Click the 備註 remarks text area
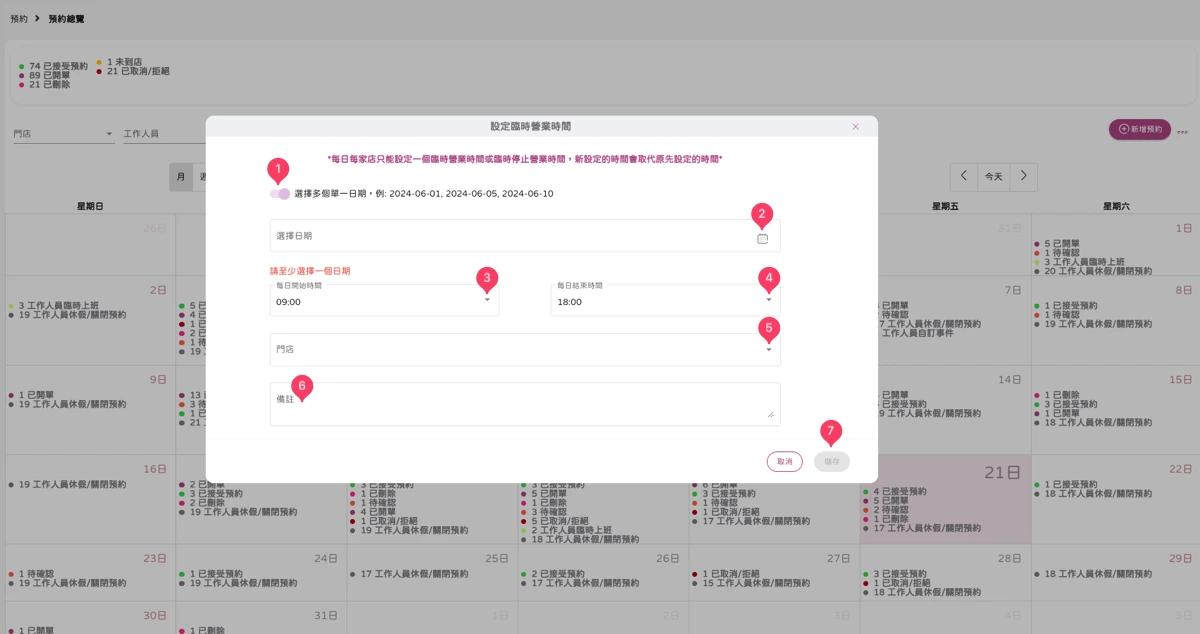The width and height of the screenshot is (1200, 634). click(525, 404)
